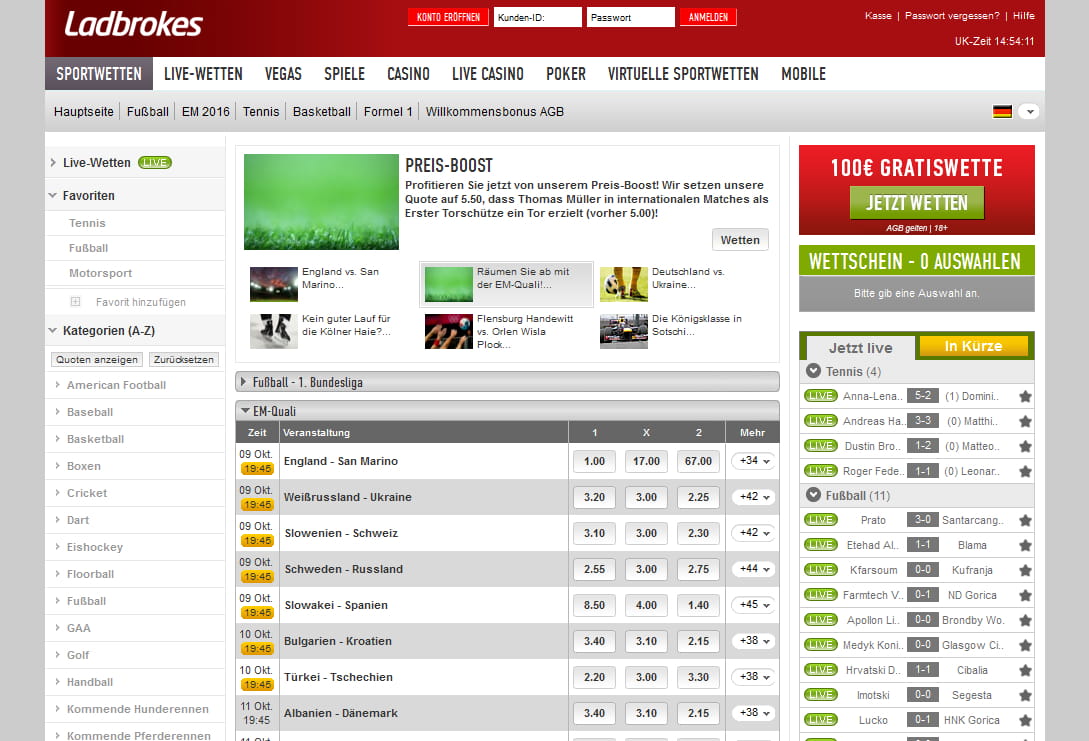
Task: Open +45 more markets for Slowakei - Spanien
Action: [753, 605]
